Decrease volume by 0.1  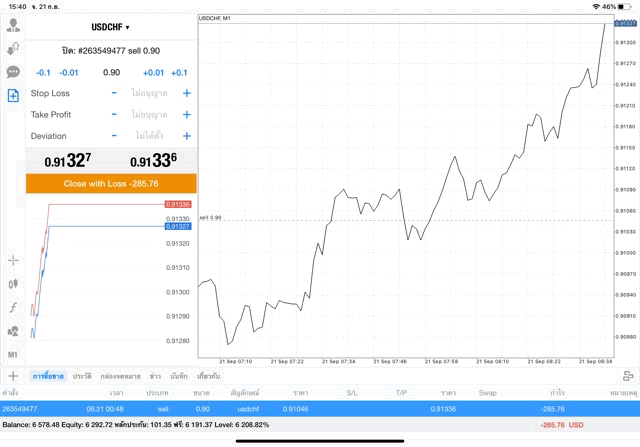(43, 72)
